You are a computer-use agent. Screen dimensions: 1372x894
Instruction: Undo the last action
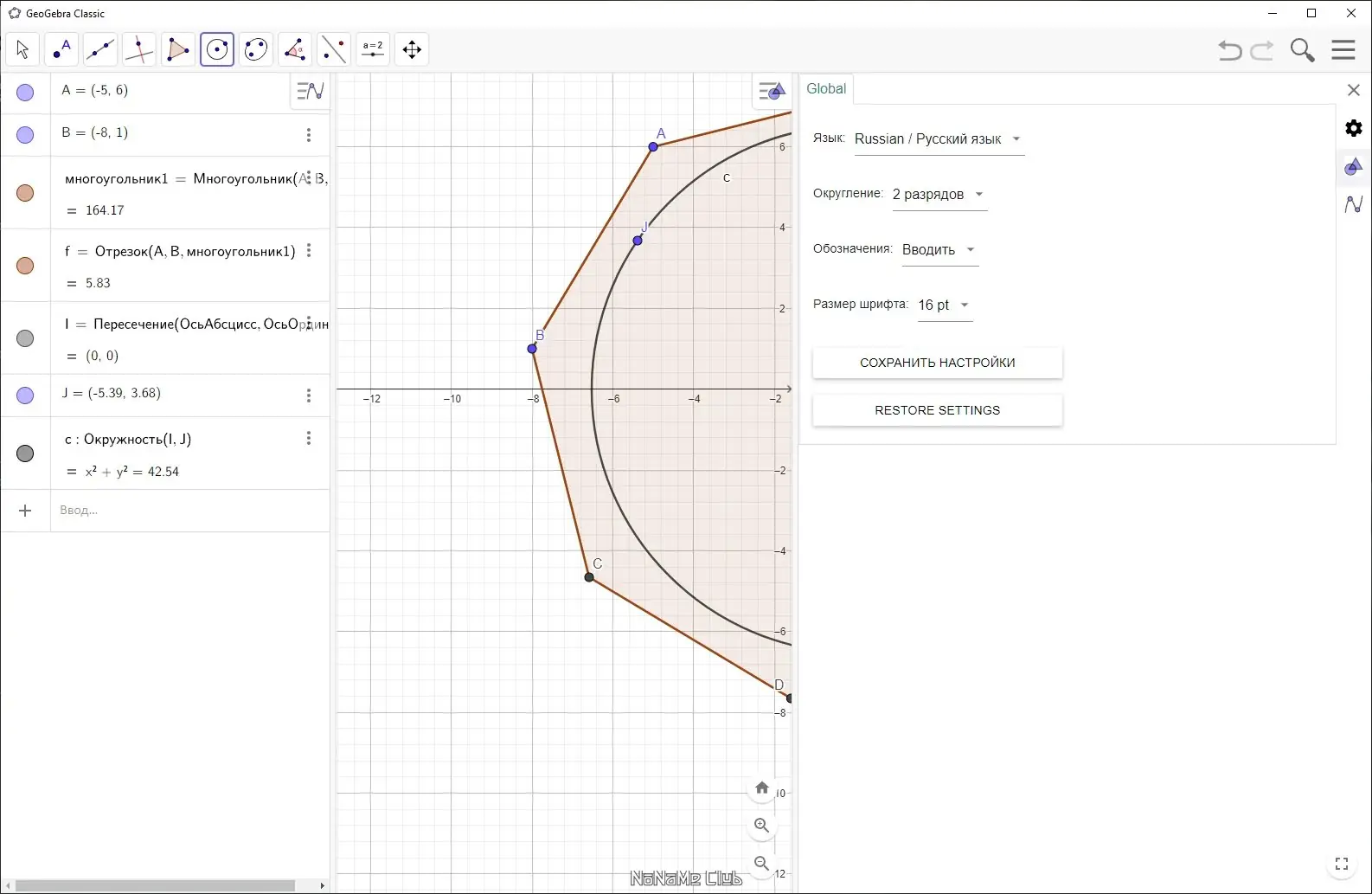[1229, 50]
